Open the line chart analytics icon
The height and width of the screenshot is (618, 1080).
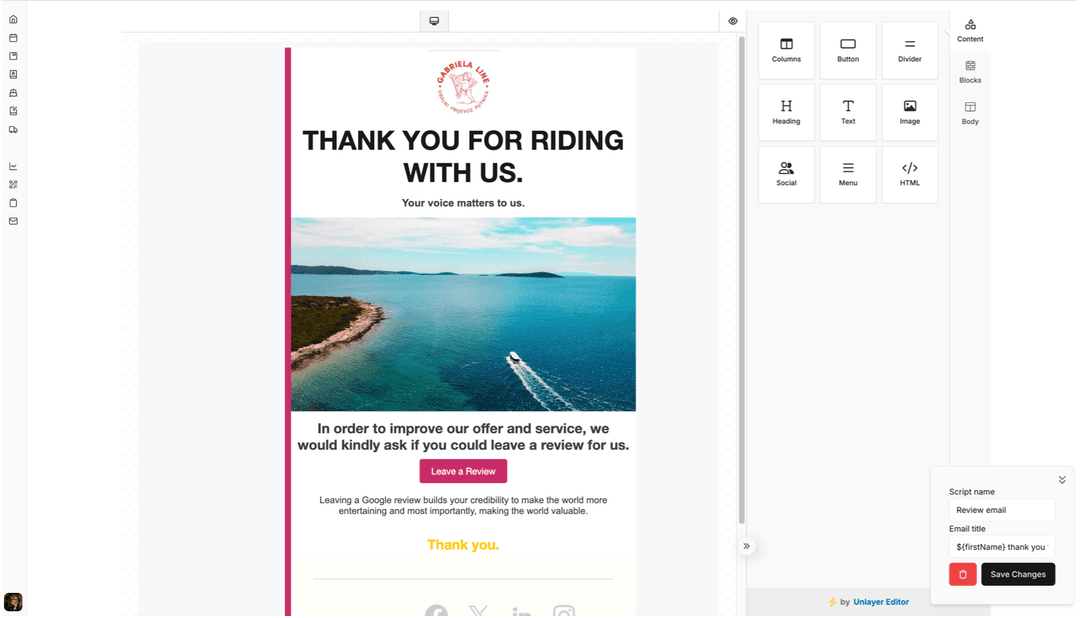point(13,166)
